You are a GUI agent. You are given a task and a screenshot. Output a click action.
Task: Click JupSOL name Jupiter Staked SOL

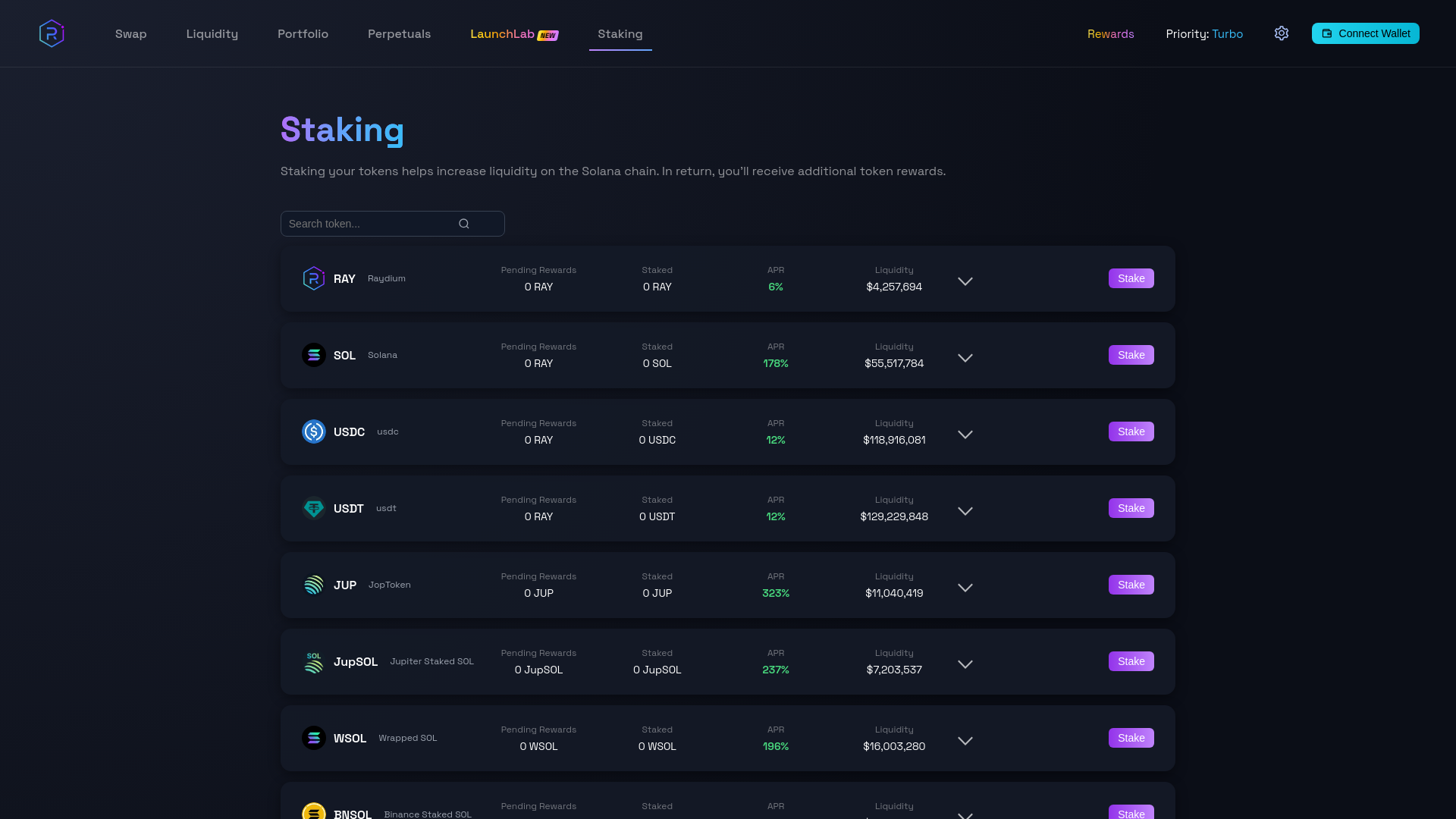point(432,661)
